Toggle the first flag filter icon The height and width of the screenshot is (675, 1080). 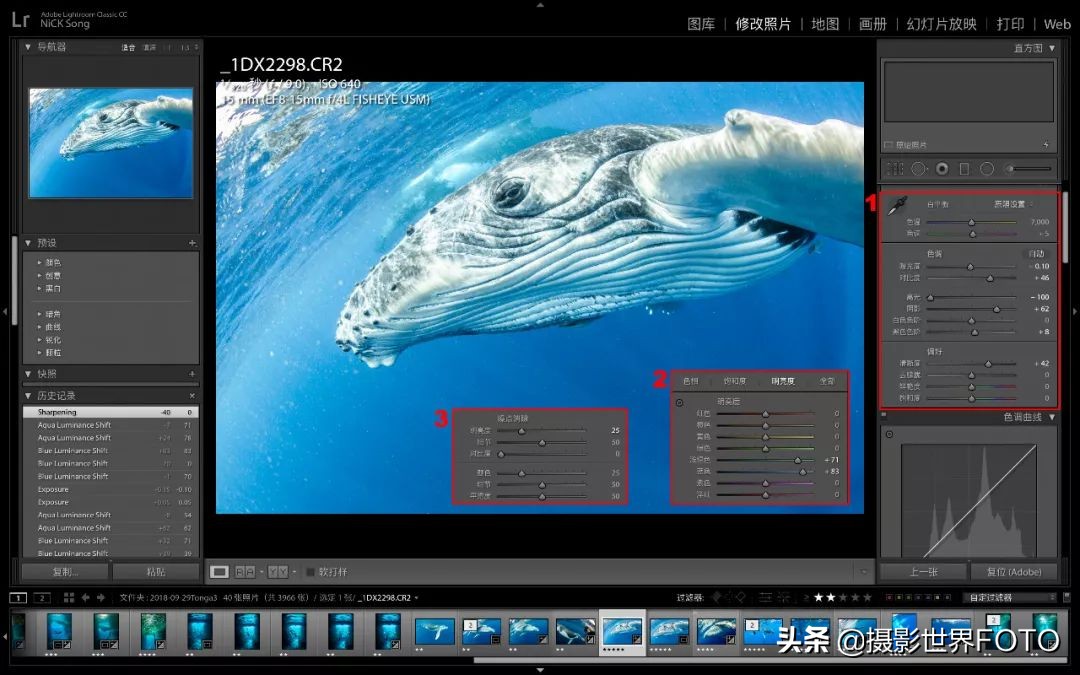coord(717,597)
